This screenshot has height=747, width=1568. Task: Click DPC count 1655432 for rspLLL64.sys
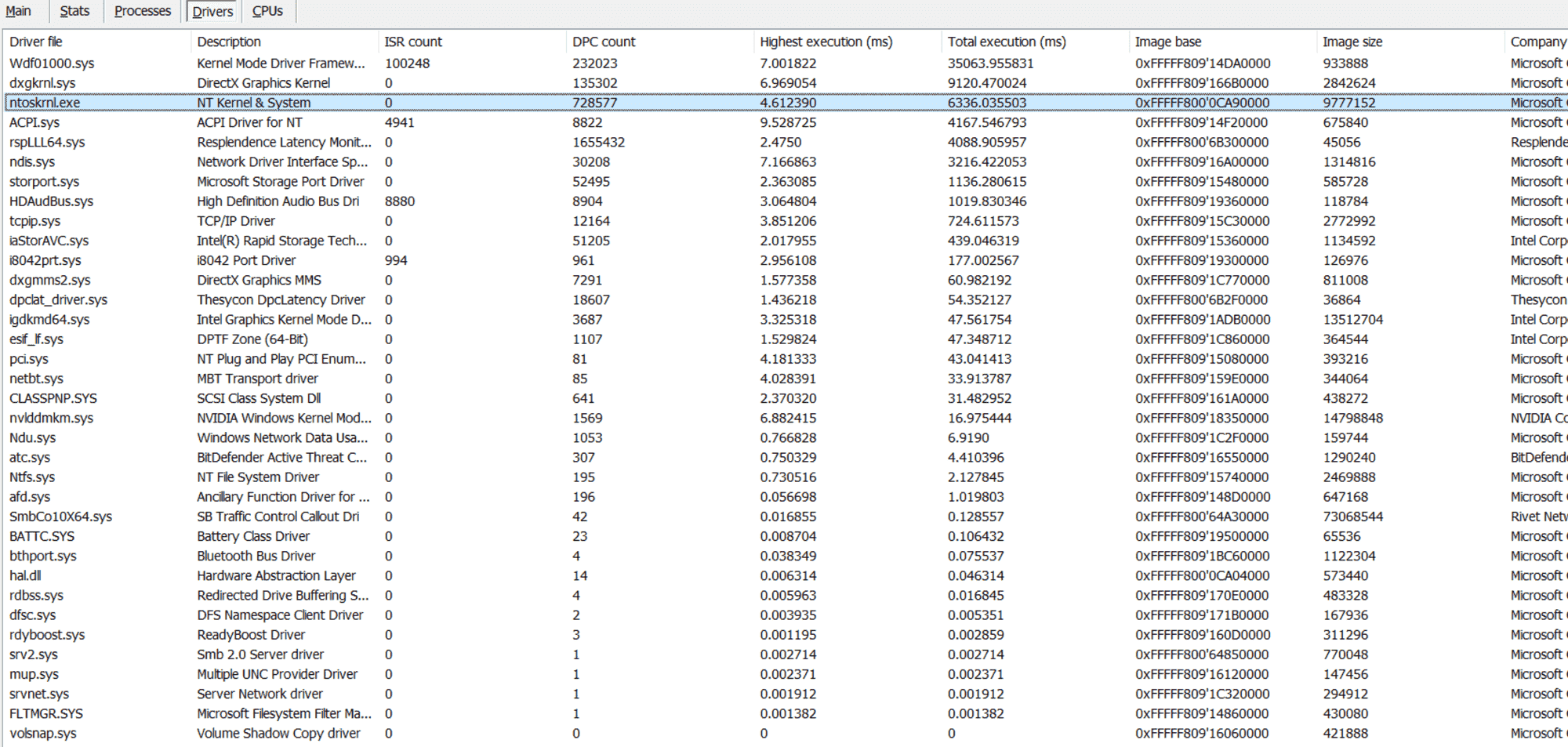598,142
